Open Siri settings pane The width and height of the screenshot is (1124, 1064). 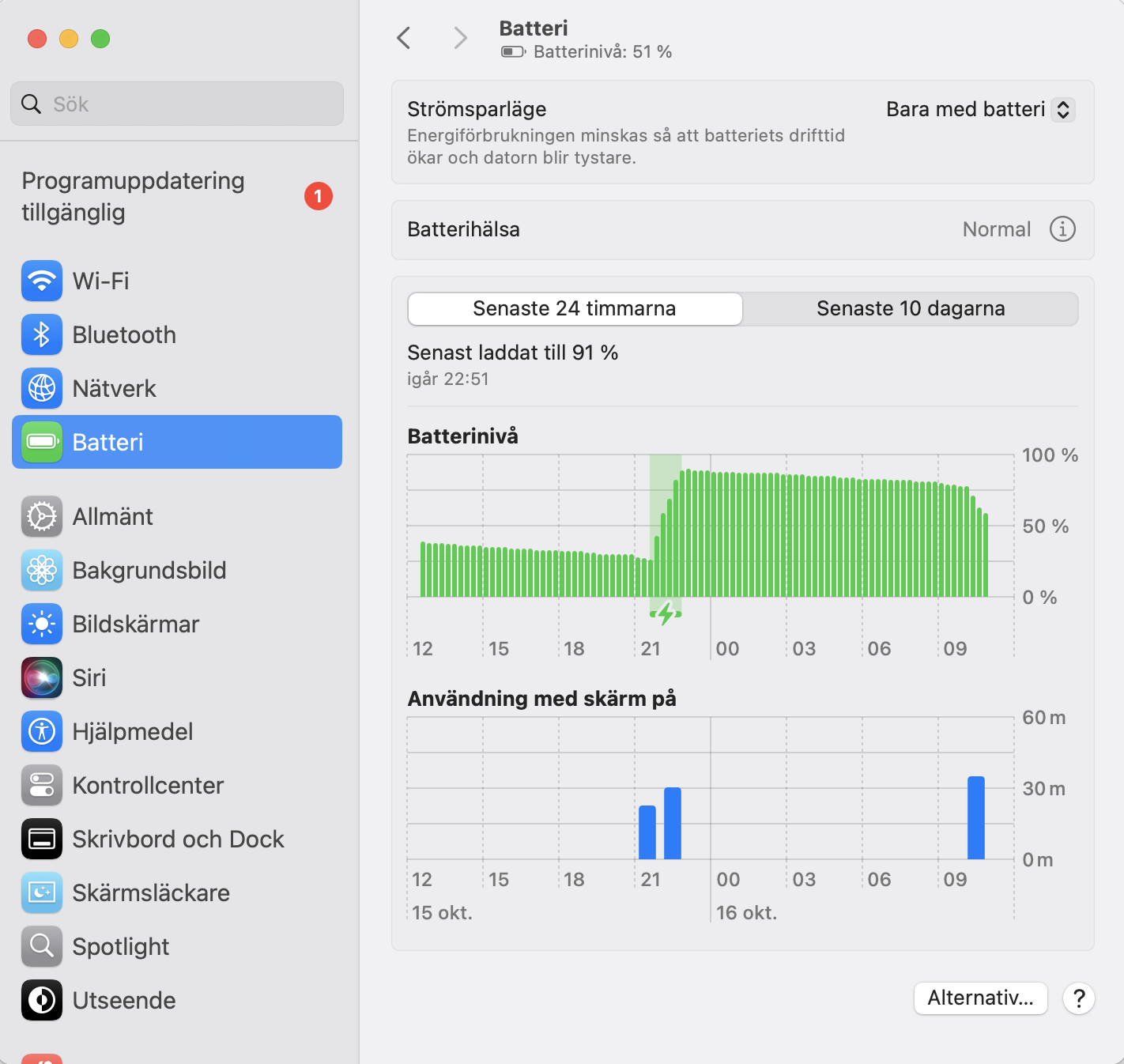(x=177, y=677)
